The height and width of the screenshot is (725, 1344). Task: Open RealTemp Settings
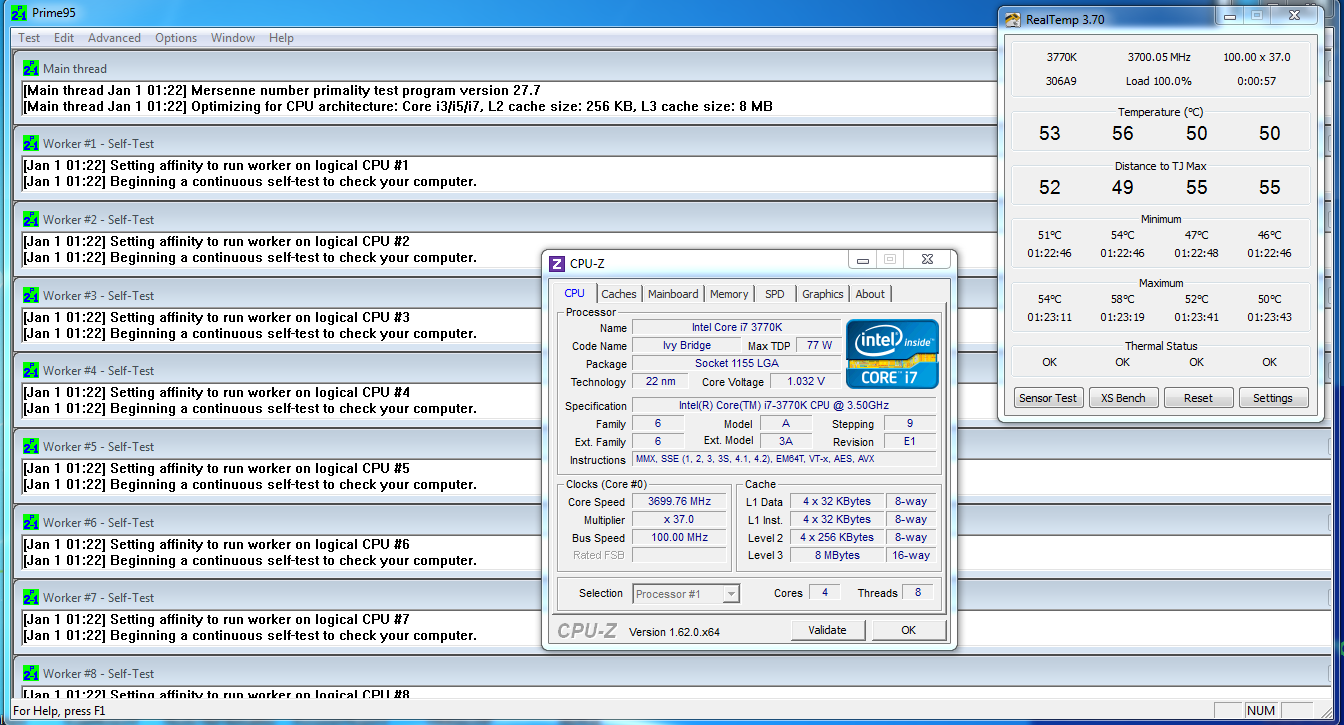(1273, 398)
